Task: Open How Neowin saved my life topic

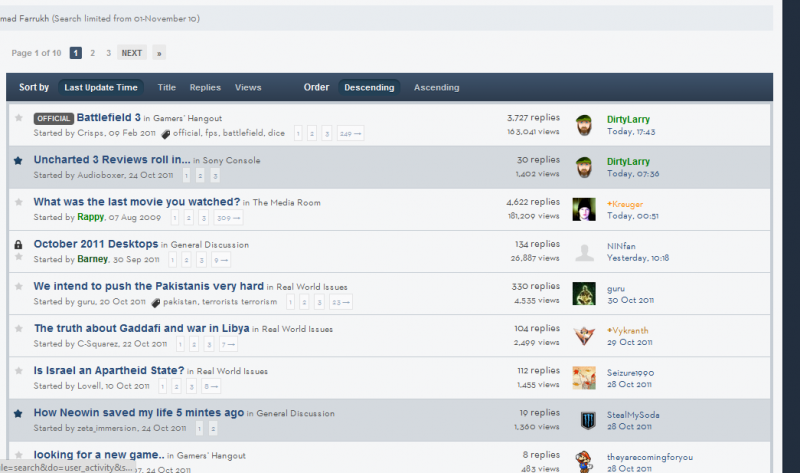Action: pyautogui.click(x=139, y=412)
